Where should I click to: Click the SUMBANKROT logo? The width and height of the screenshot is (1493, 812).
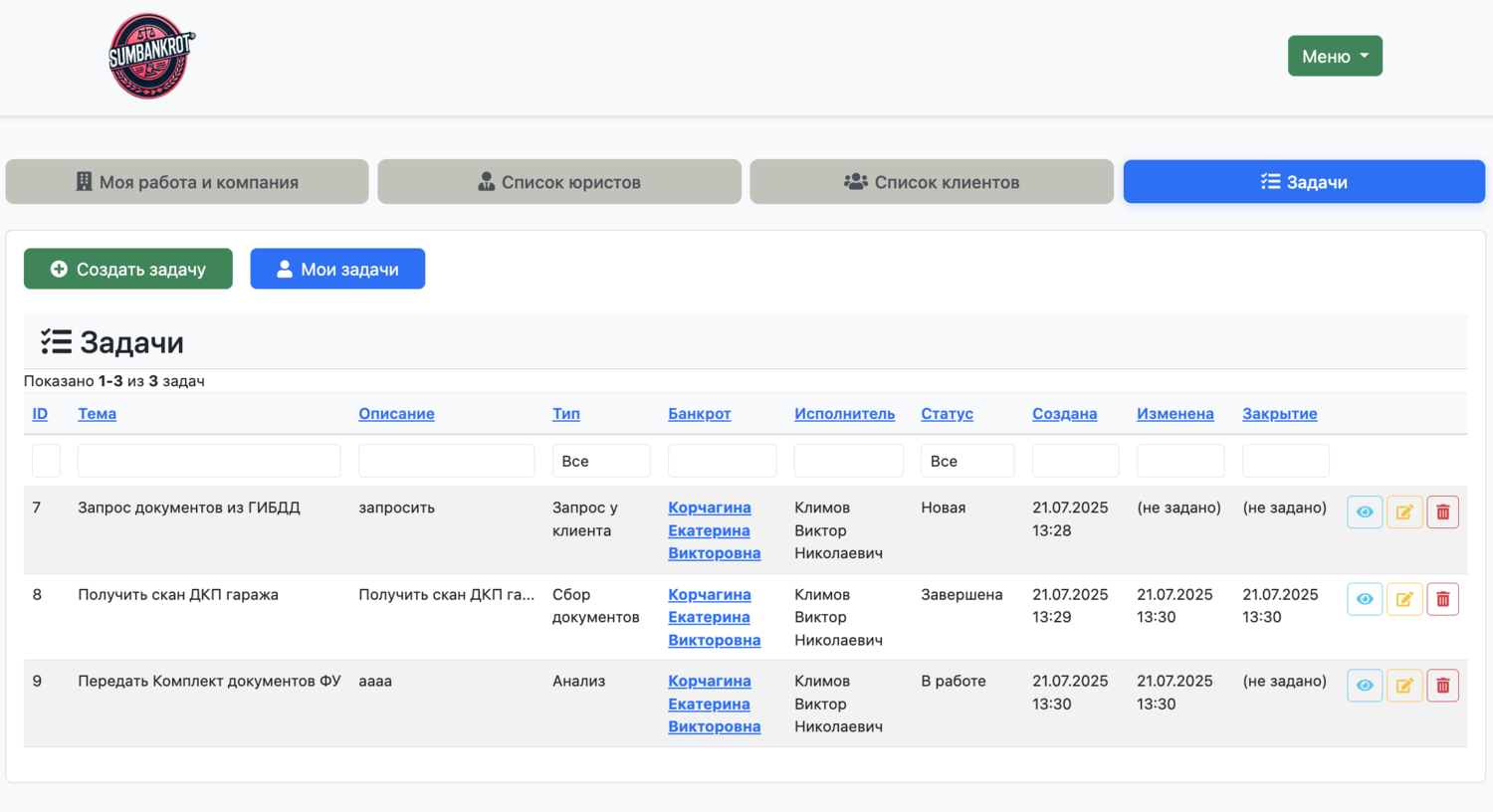151,56
